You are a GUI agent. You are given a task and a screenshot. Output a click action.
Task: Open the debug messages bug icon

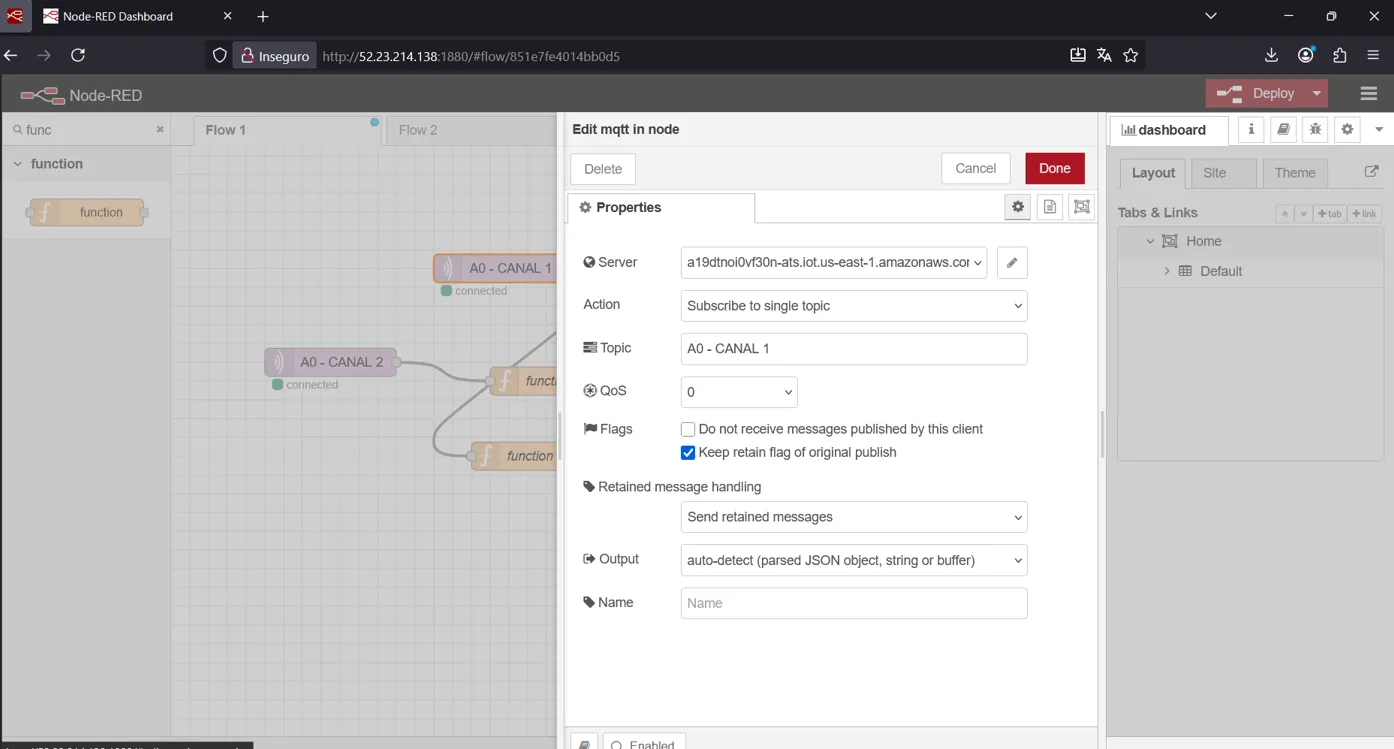click(x=1315, y=129)
